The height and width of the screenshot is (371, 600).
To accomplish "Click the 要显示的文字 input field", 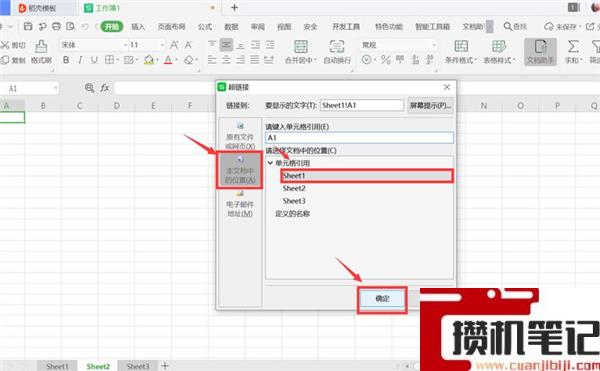I will click(362, 105).
